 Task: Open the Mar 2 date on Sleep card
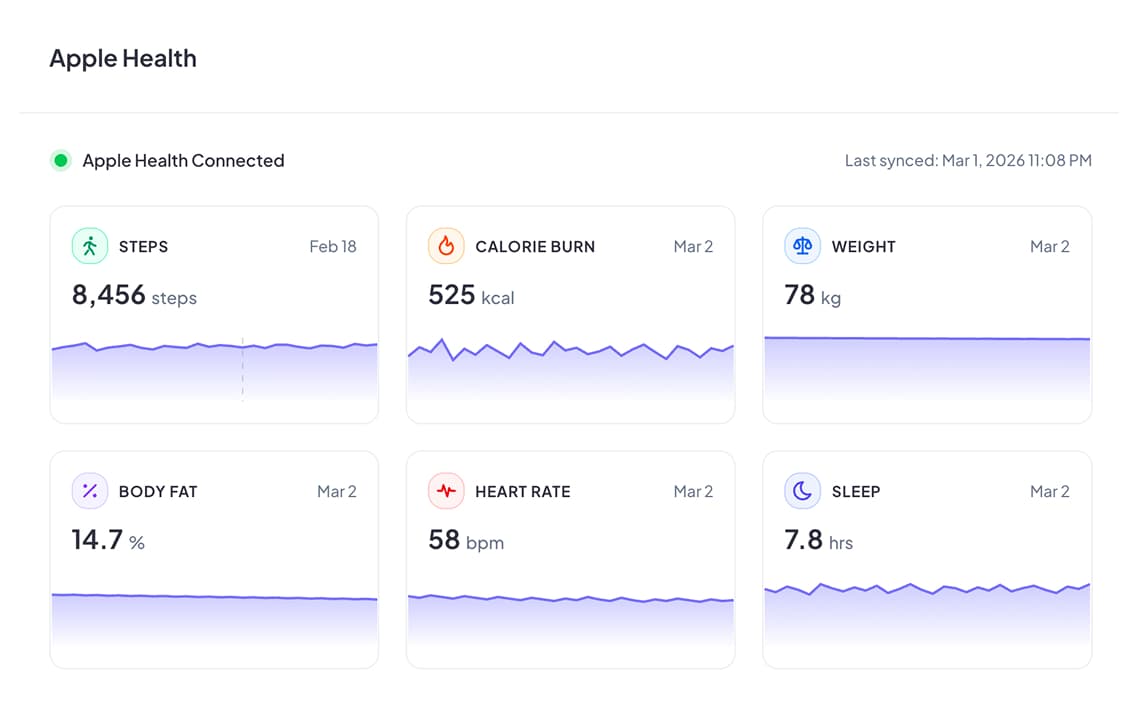pos(1050,491)
